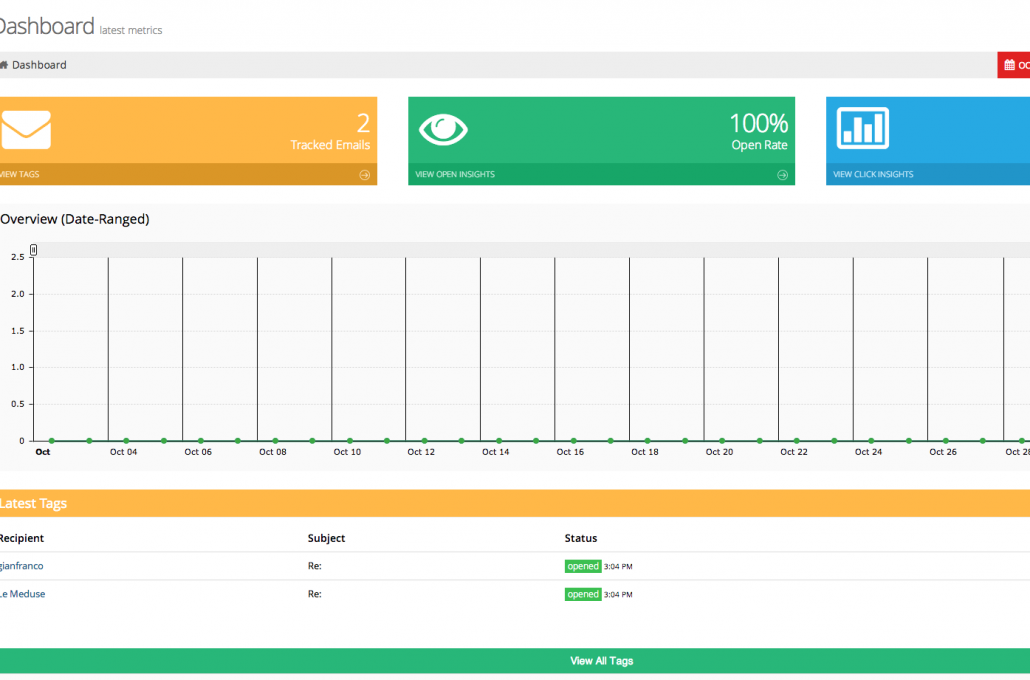Click the bar chart icon on blue card
The image size is (1030, 680).
click(x=862, y=128)
